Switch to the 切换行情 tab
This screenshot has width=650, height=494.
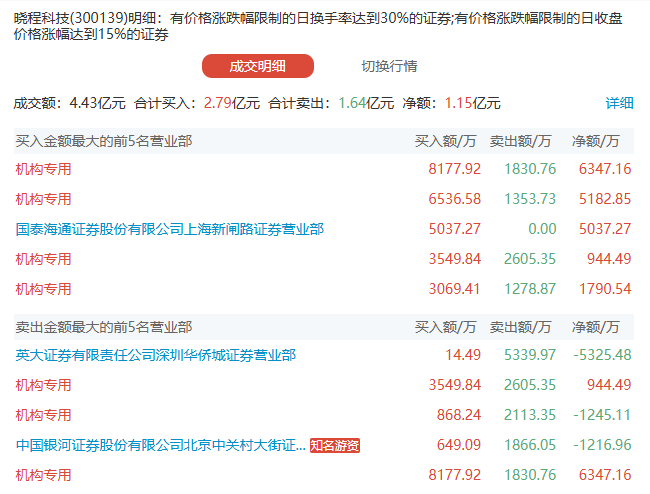coord(389,66)
